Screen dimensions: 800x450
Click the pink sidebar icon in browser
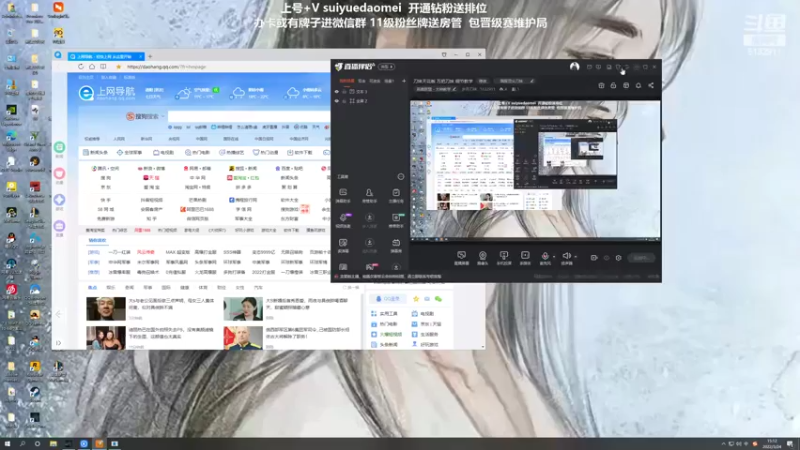point(59,173)
